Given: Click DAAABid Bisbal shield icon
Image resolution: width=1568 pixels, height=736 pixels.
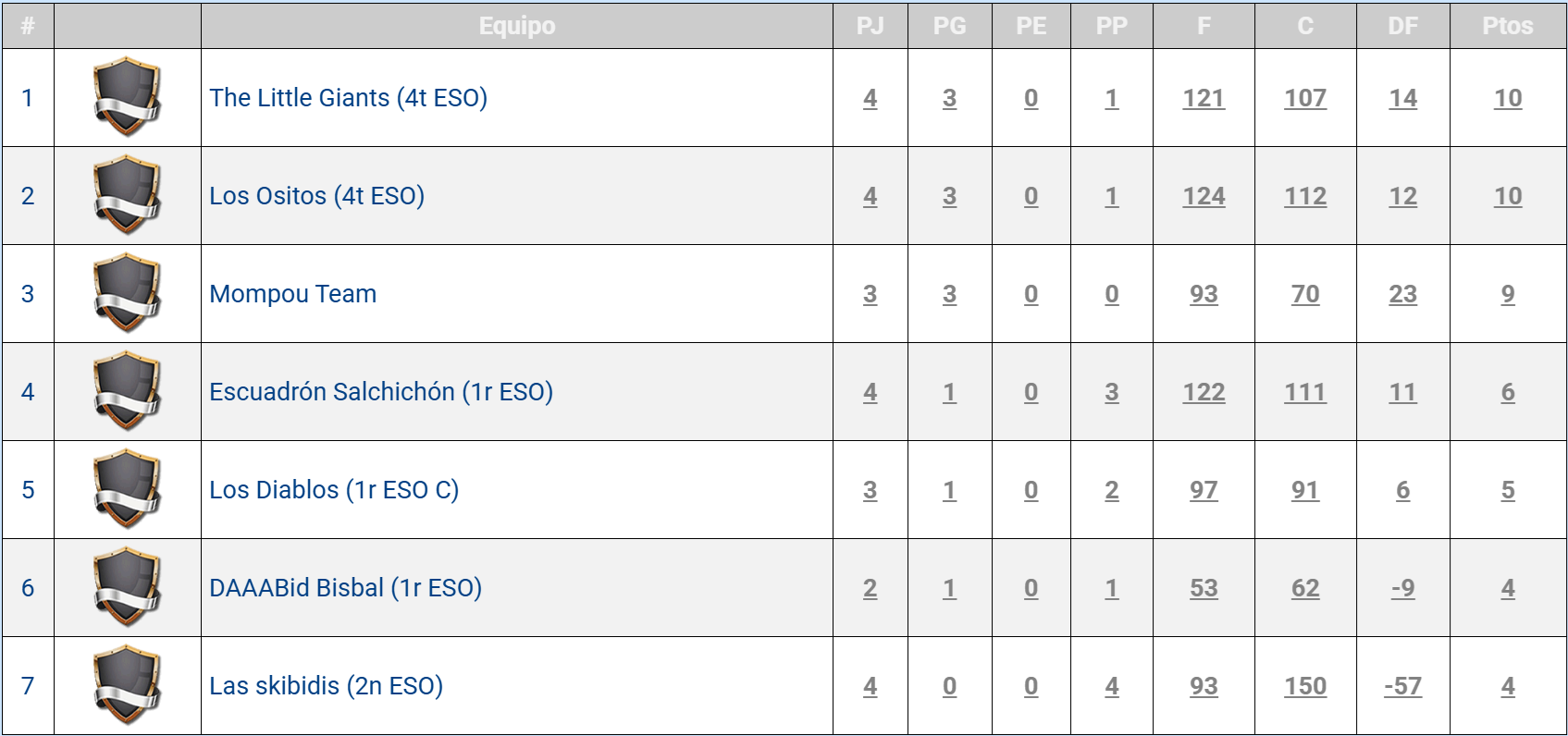Looking at the screenshot, I should (x=128, y=587).
